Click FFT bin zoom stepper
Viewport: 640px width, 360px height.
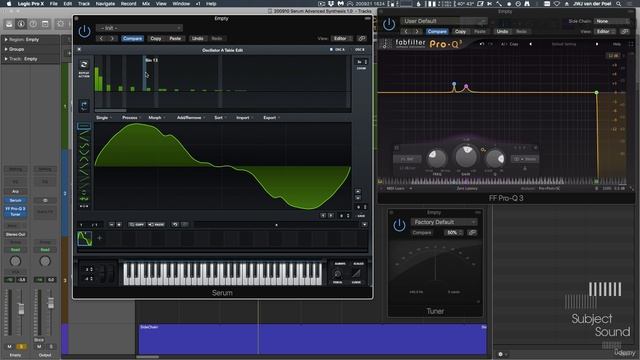coord(362,62)
